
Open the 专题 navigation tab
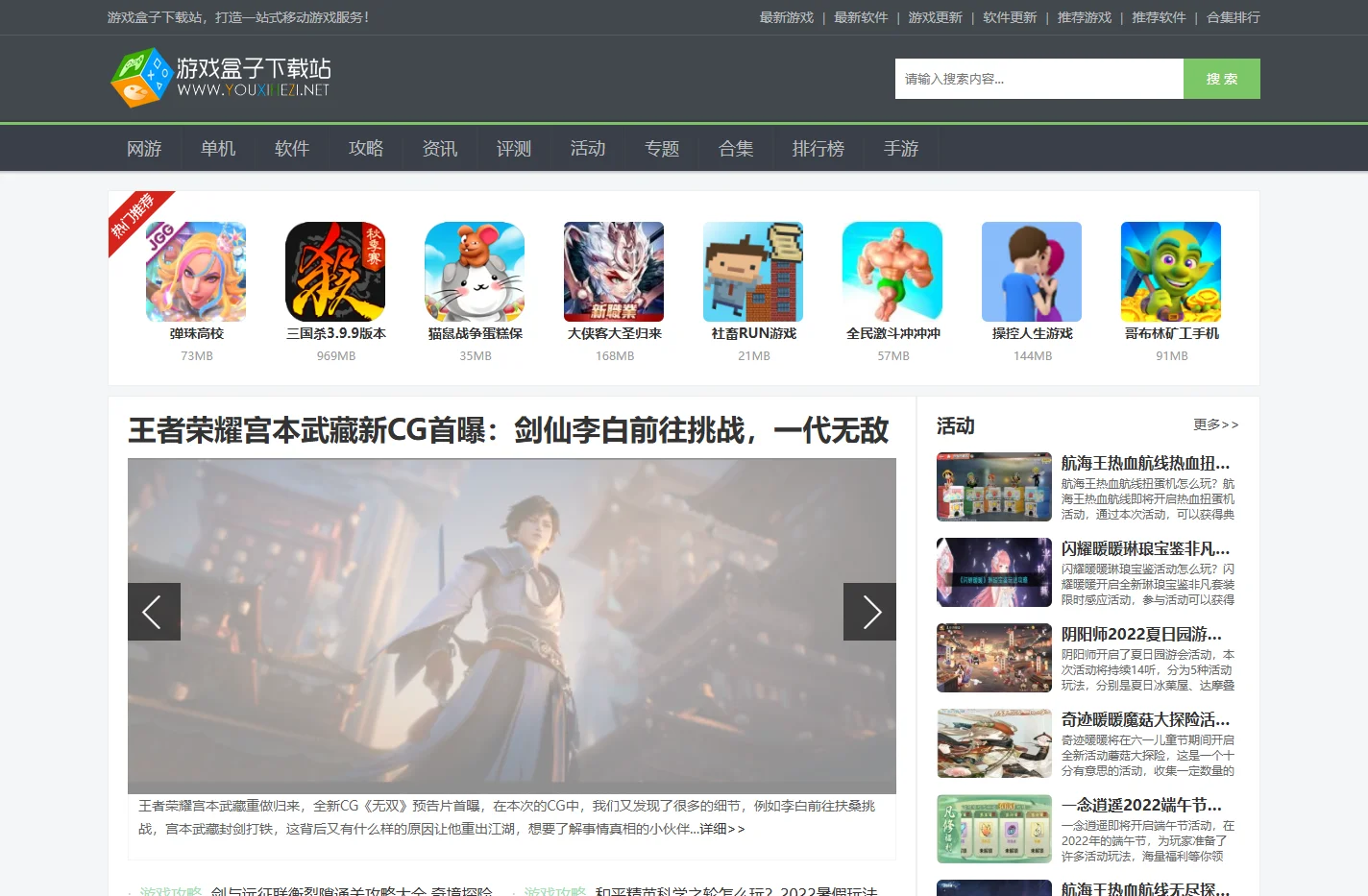tap(662, 149)
